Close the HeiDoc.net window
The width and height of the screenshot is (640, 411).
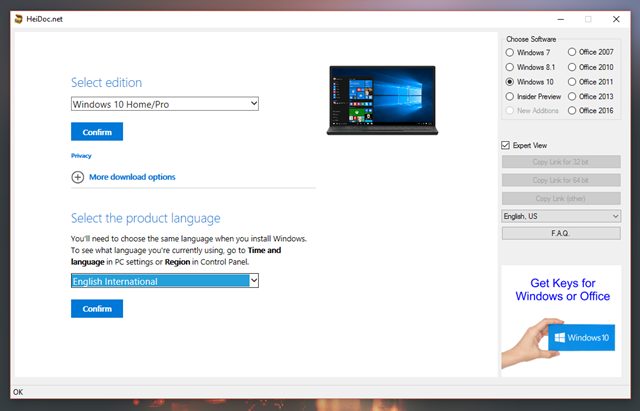(615, 19)
